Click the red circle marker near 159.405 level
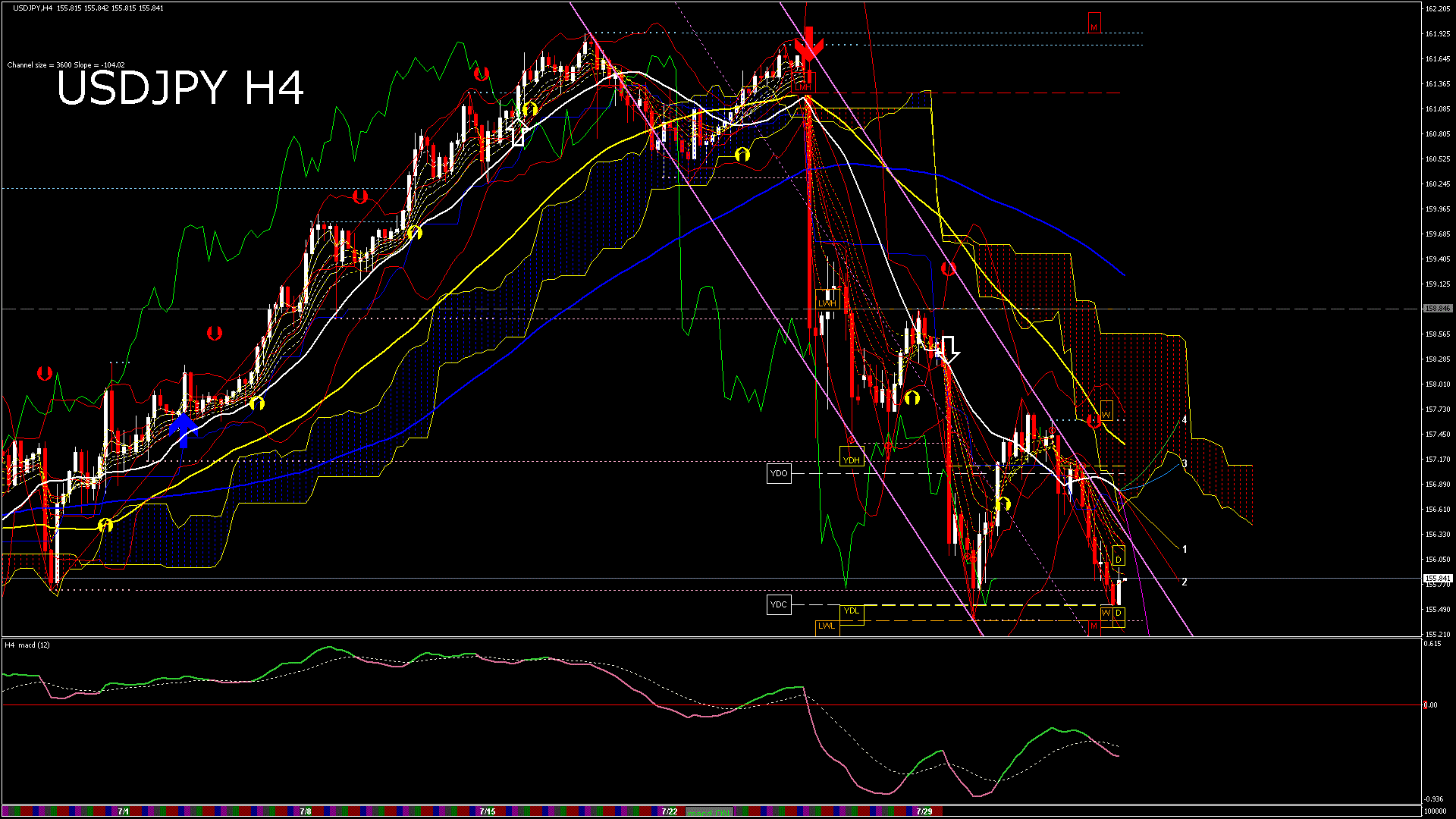The height and width of the screenshot is (819, 1456). click(948, 268)
